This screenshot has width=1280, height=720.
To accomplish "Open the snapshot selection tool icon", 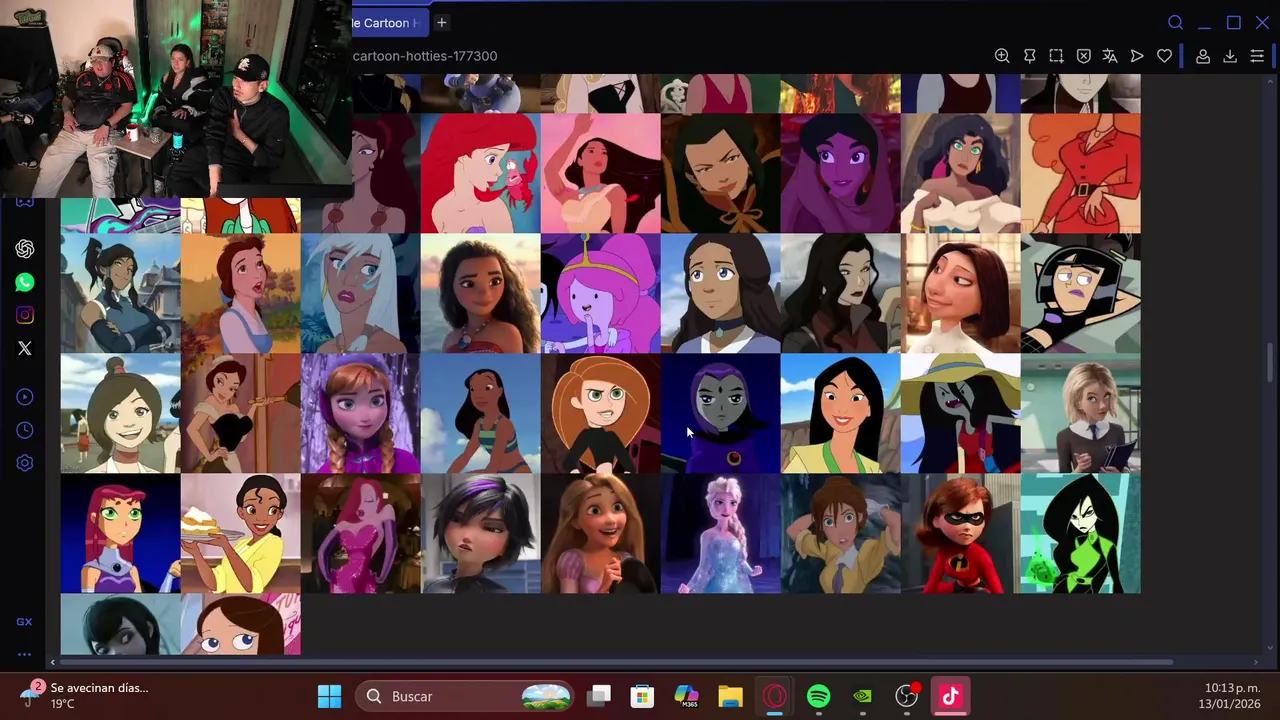I will (1056, 56).
